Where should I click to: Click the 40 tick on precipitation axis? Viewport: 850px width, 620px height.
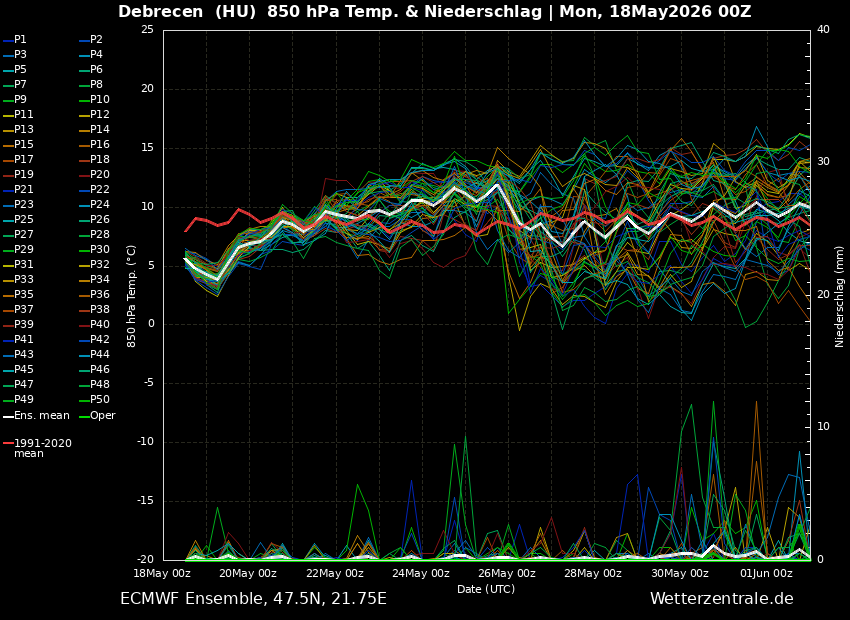823,29
